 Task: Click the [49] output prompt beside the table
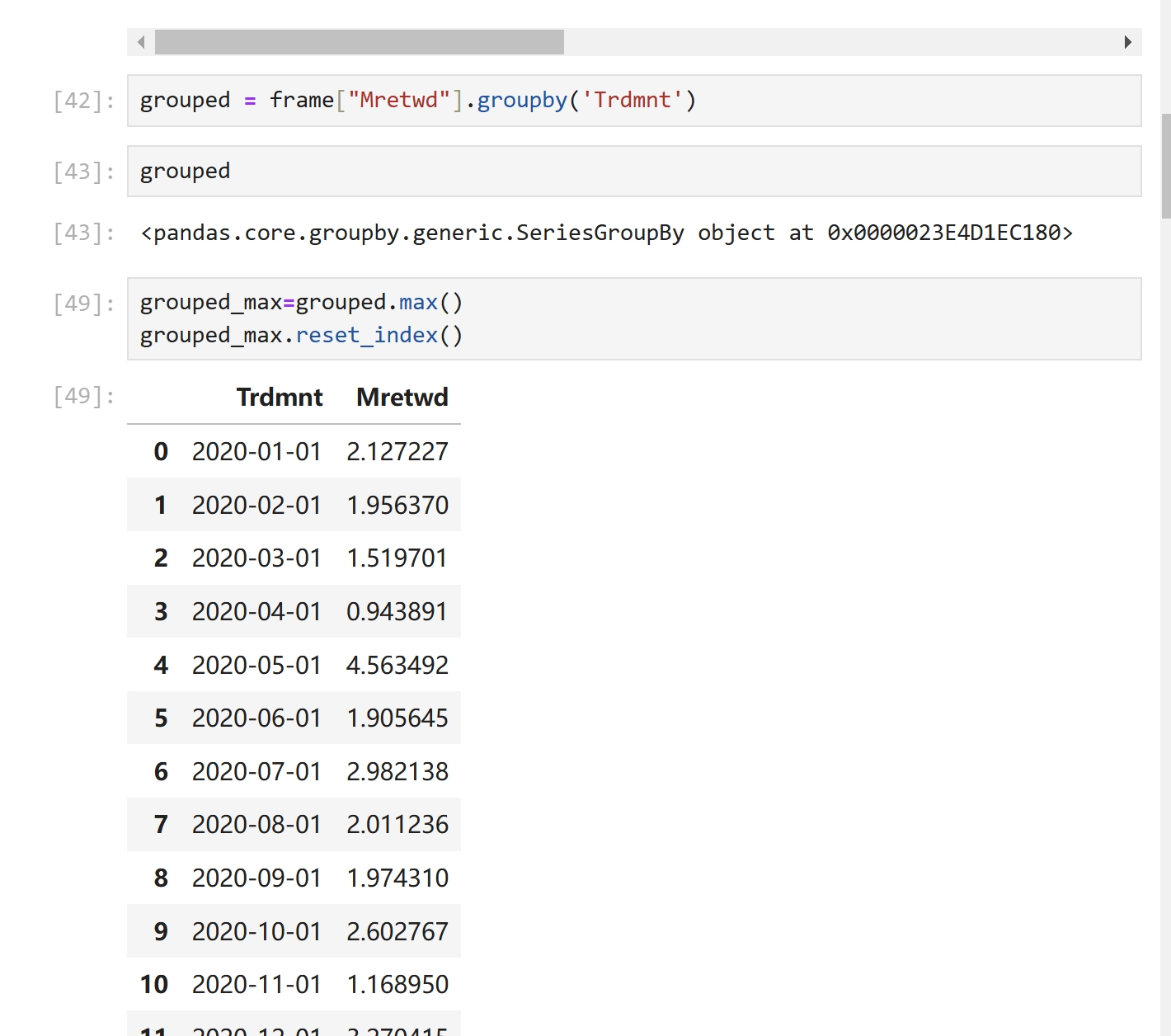[83, 397]
